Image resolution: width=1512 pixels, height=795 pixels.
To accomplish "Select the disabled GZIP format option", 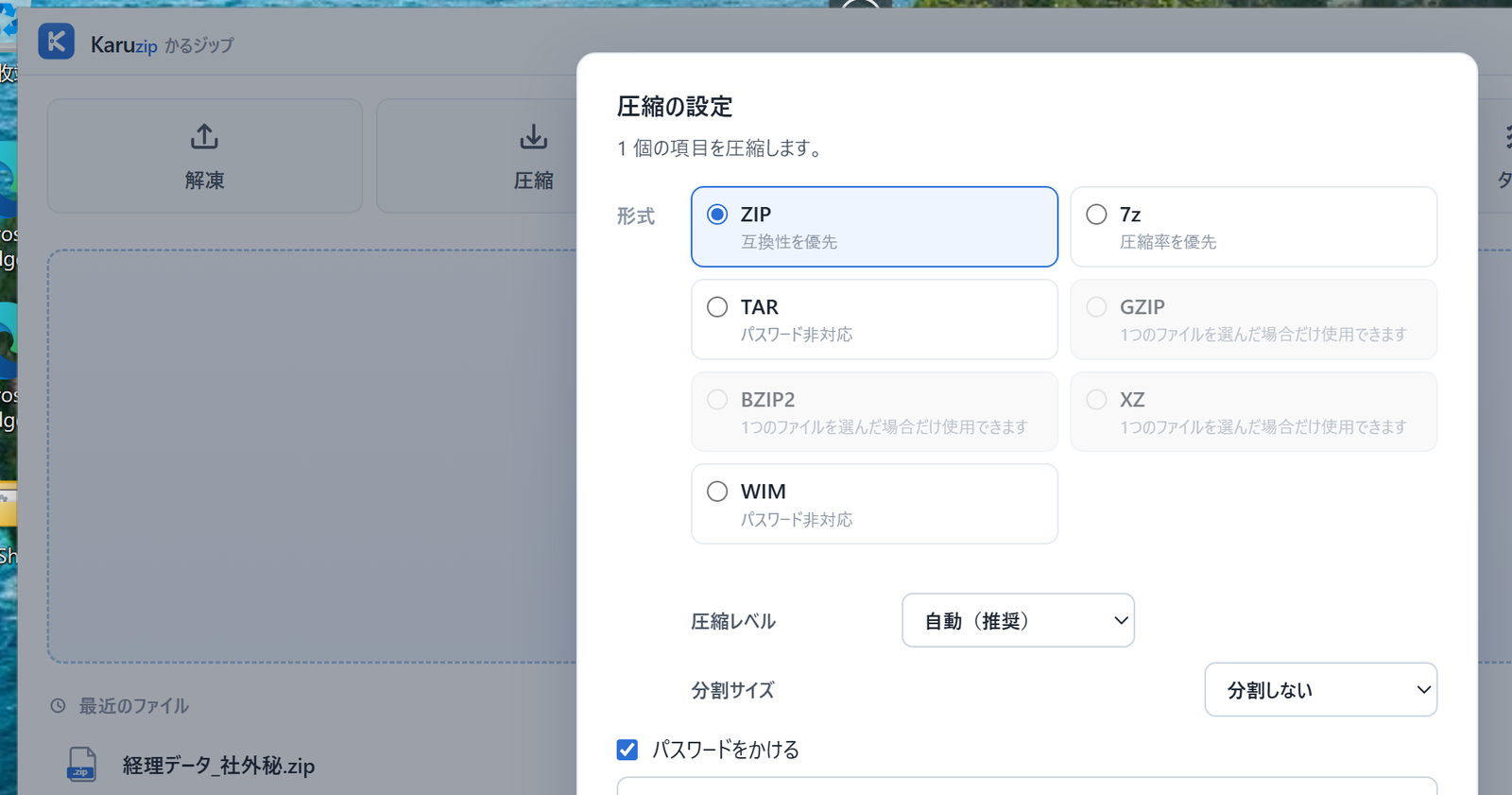I will pos(1253,320).
